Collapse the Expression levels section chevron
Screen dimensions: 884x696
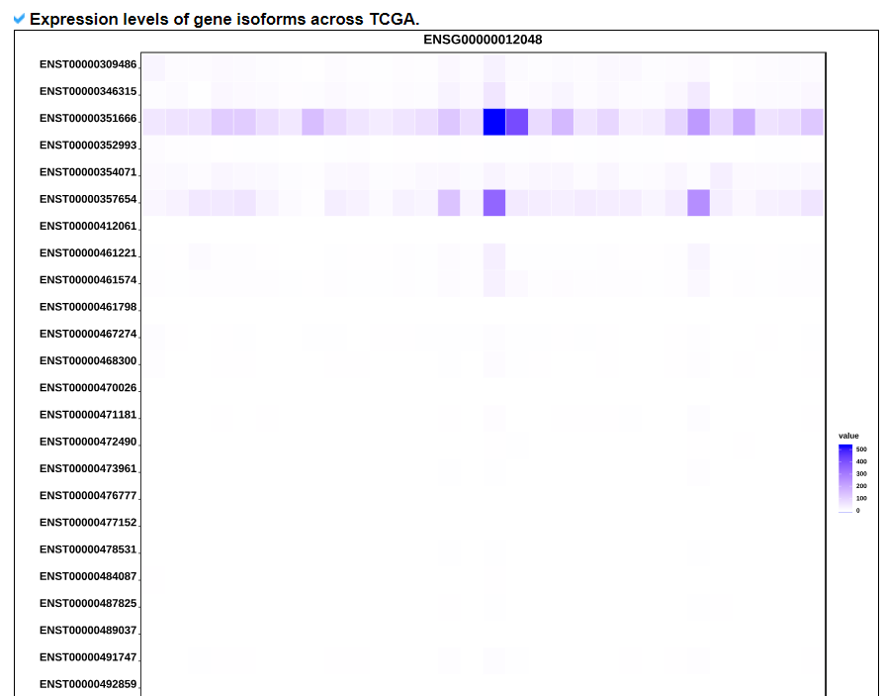point(20,19)
